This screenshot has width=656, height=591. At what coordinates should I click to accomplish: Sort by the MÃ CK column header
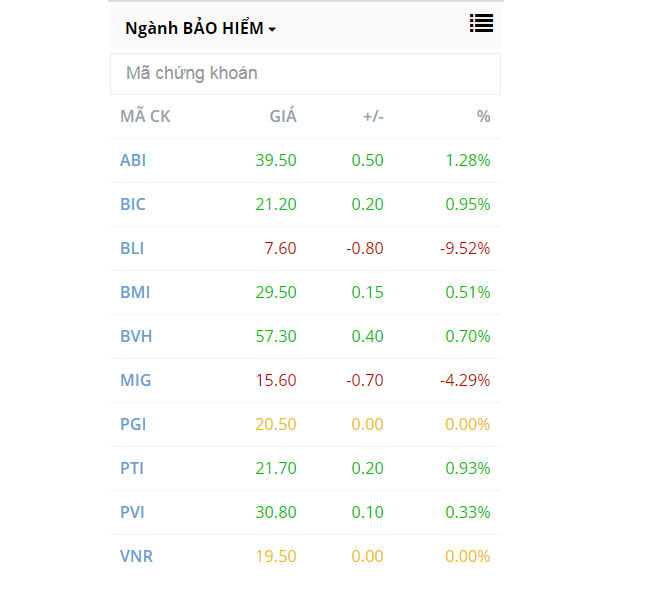point(145,116)
